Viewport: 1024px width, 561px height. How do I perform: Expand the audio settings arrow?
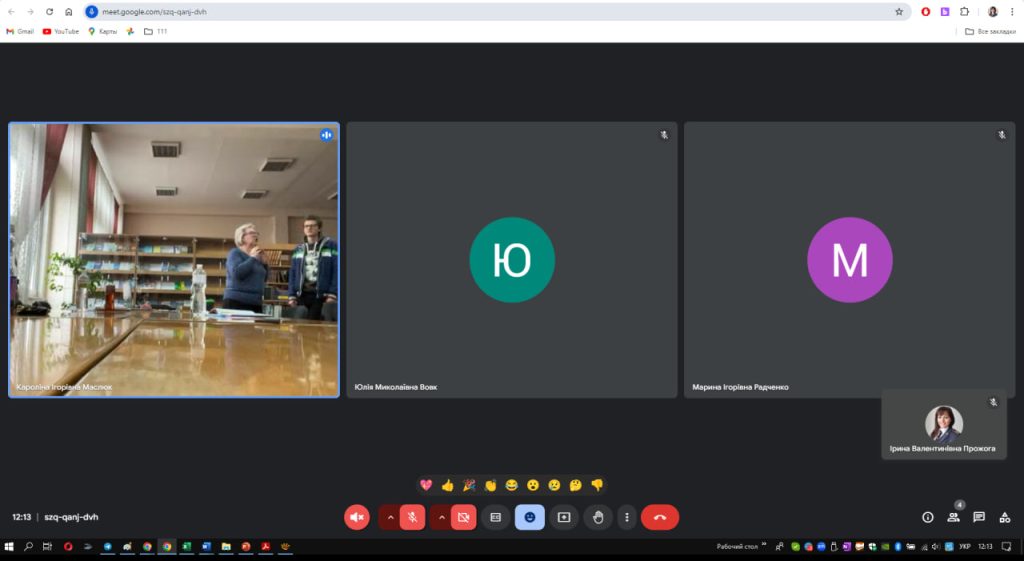[x=390, y=517]
